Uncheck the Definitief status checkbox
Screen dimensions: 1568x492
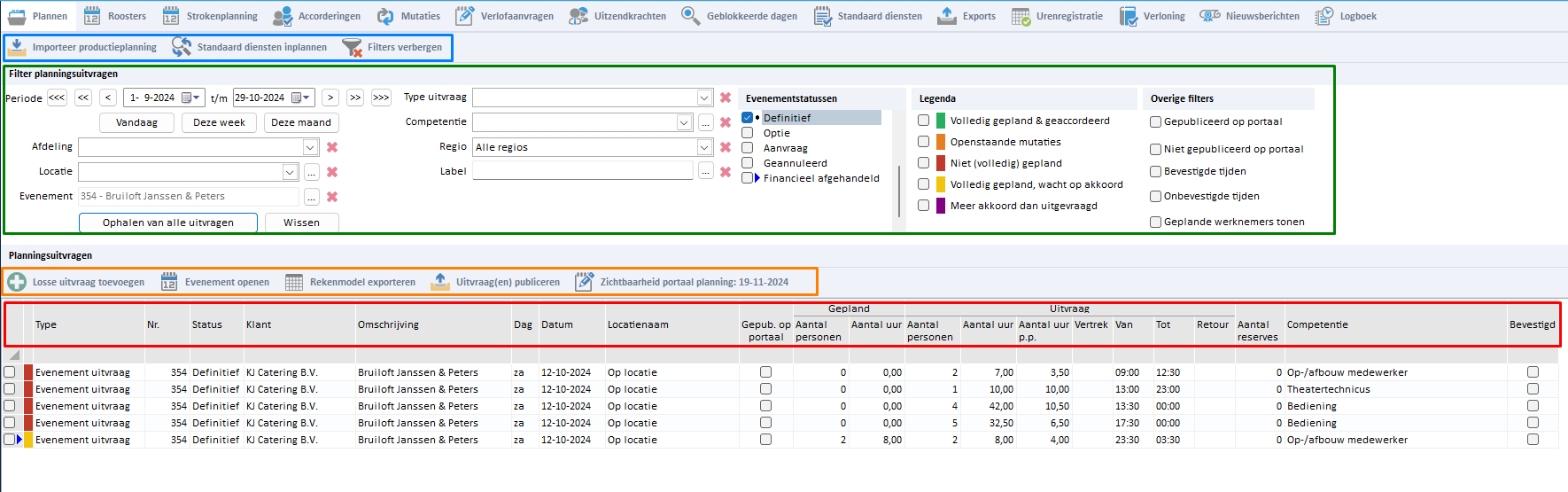[748, 118]
